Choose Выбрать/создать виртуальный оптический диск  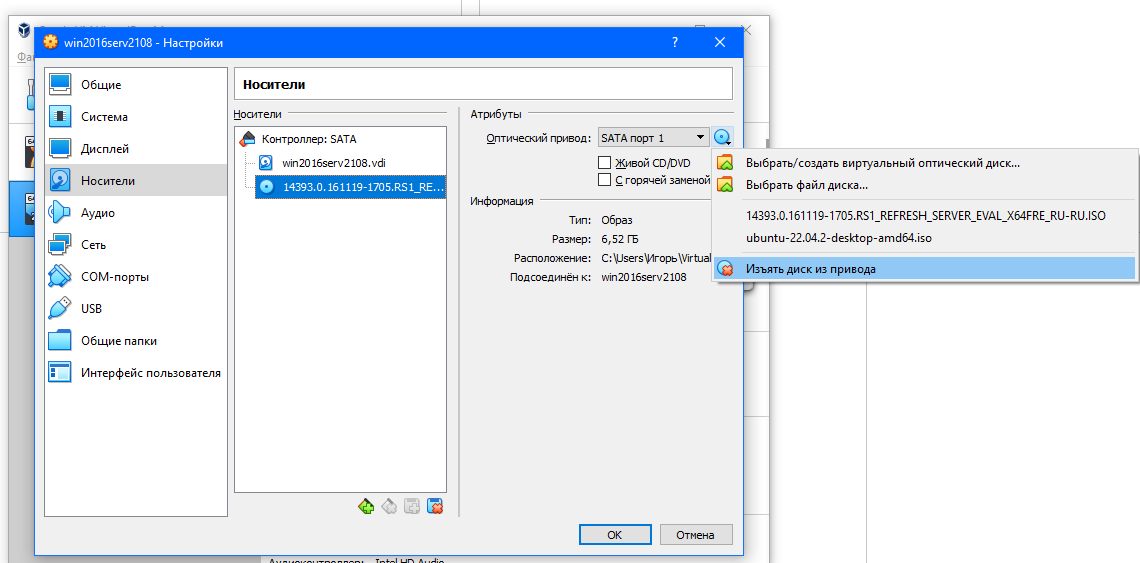pos(924,163)
